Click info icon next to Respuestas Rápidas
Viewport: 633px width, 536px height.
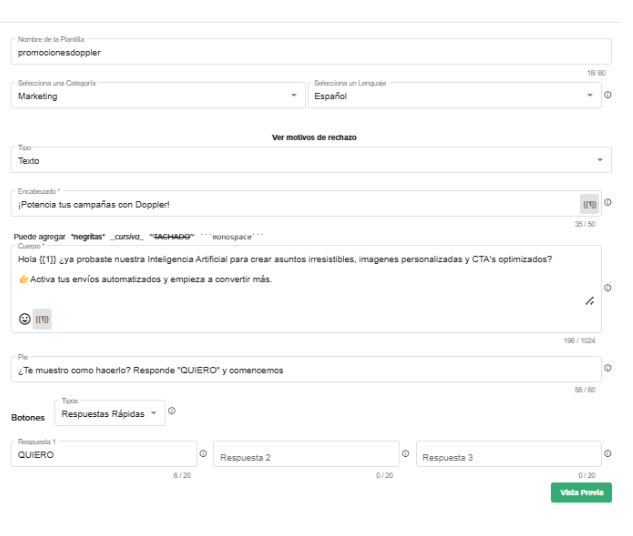pos(172,411)
